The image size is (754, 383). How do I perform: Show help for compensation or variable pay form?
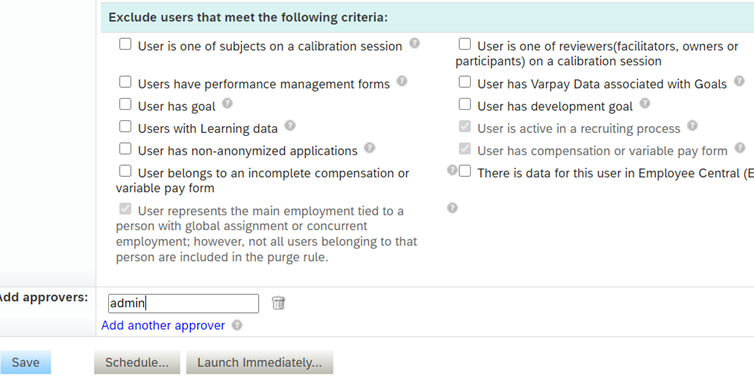[x=740, y=148]
